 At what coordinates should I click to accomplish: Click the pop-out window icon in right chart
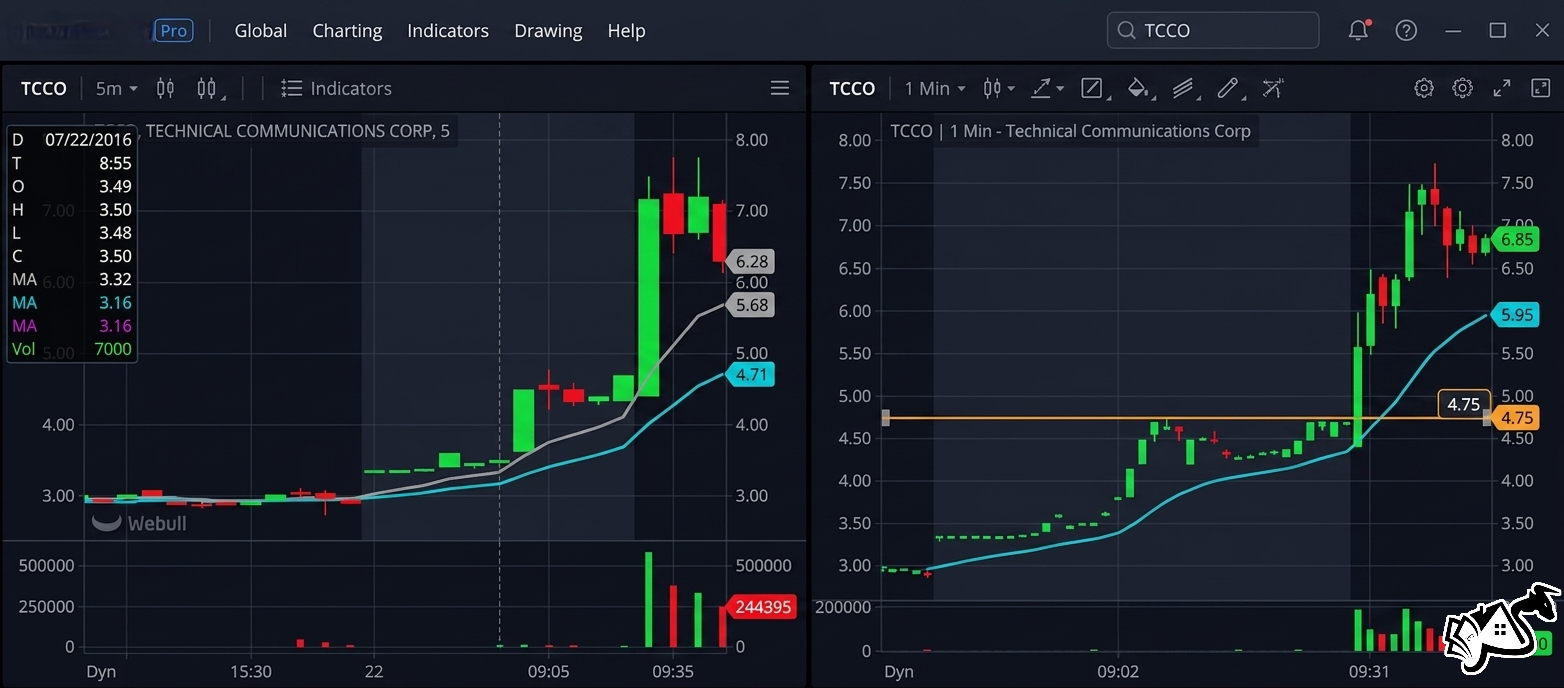pyautogui.click(x=1540, y=88)
